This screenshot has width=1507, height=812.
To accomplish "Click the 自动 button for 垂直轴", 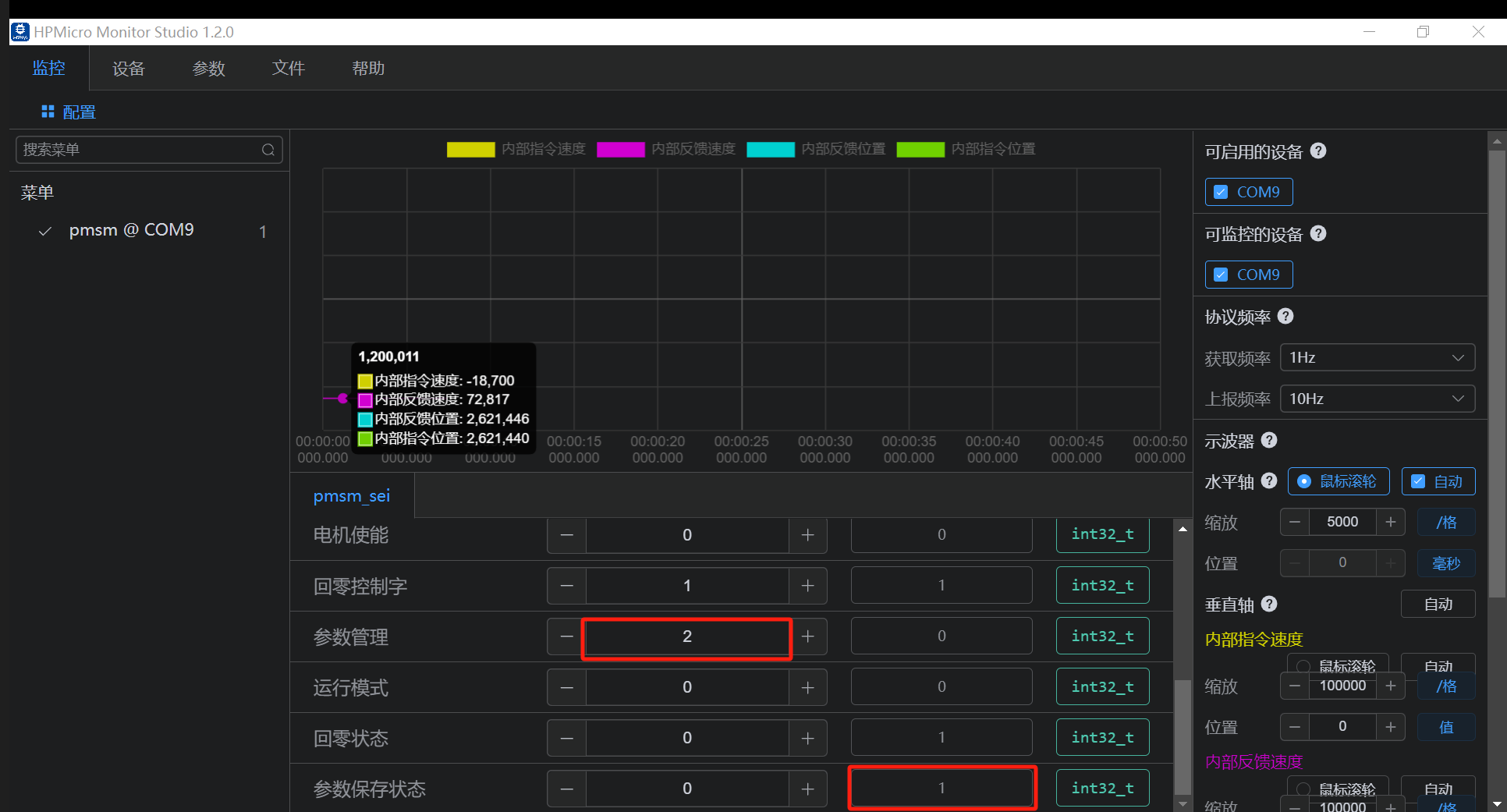I will [1438, 604].
